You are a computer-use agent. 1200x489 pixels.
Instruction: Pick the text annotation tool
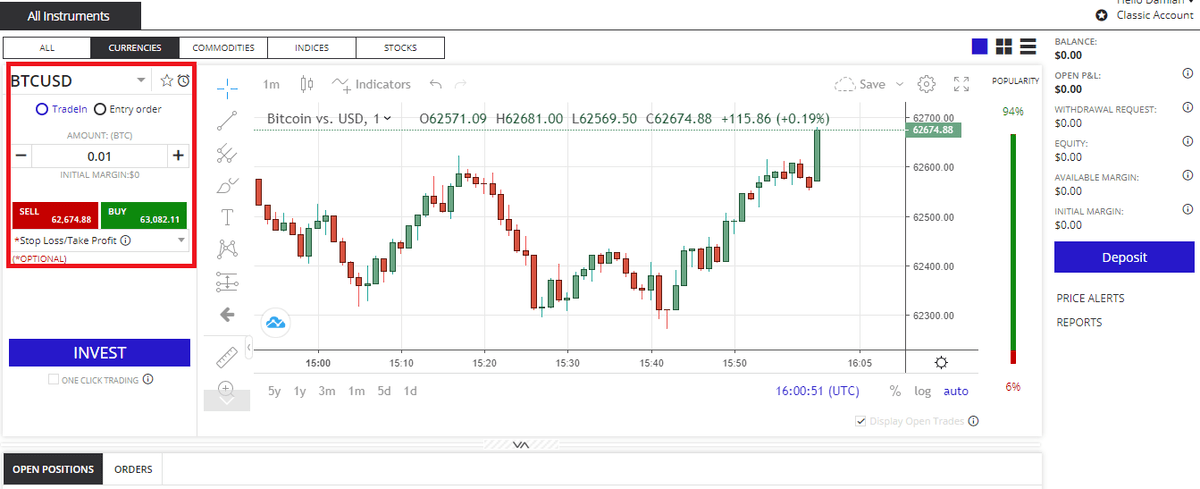tap(227, 216)
